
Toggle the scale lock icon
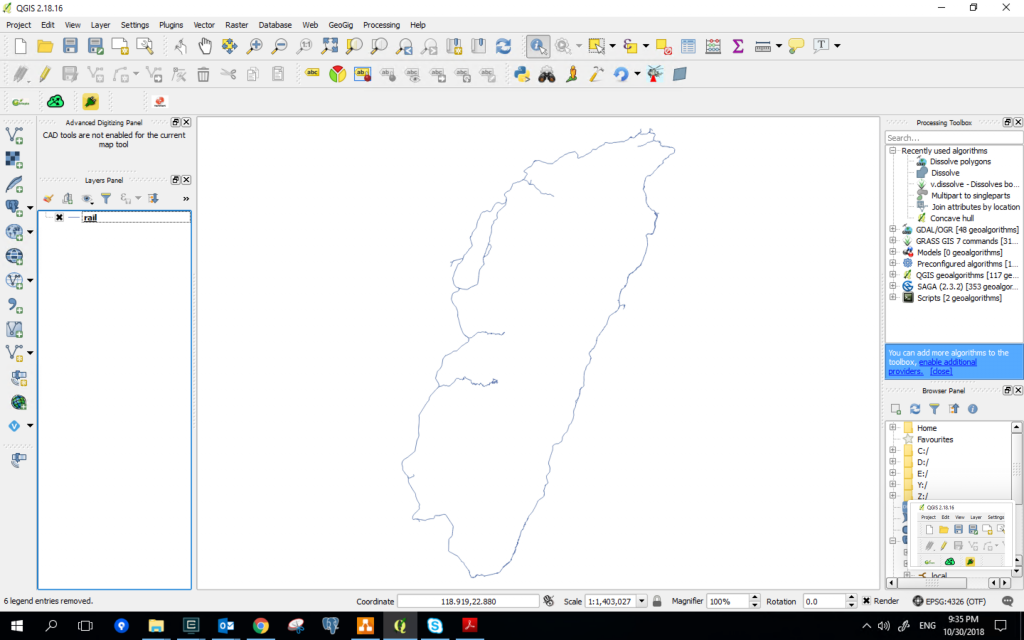(657, 601)
